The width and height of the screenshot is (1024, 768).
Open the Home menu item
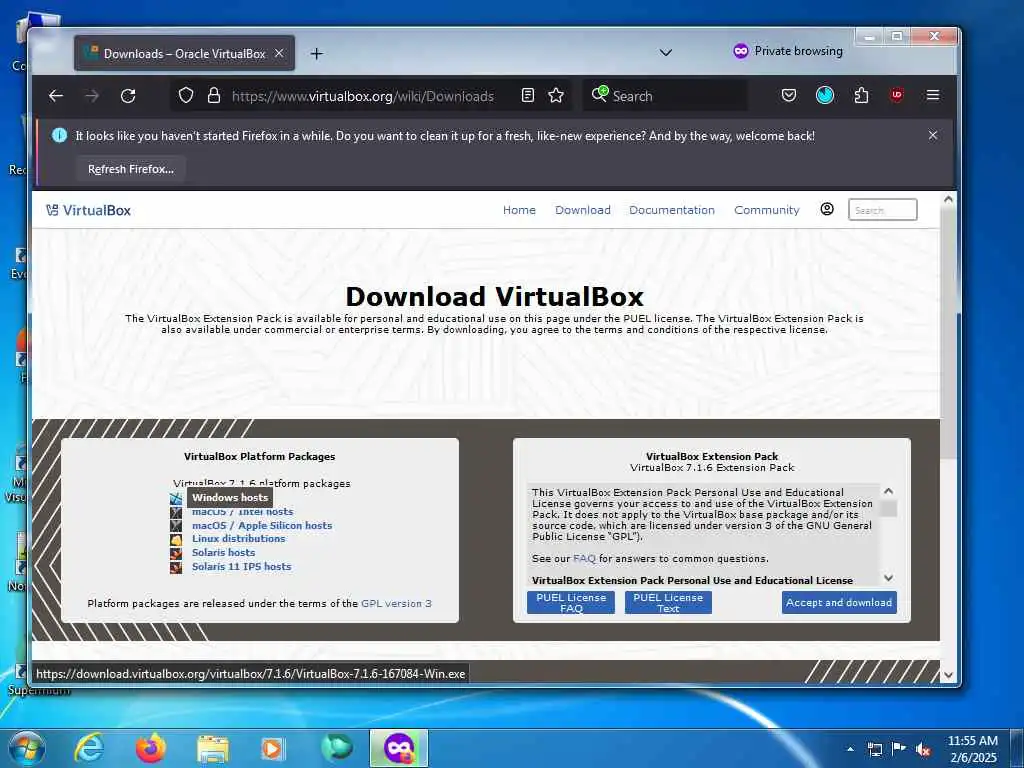tap(519, 210)
